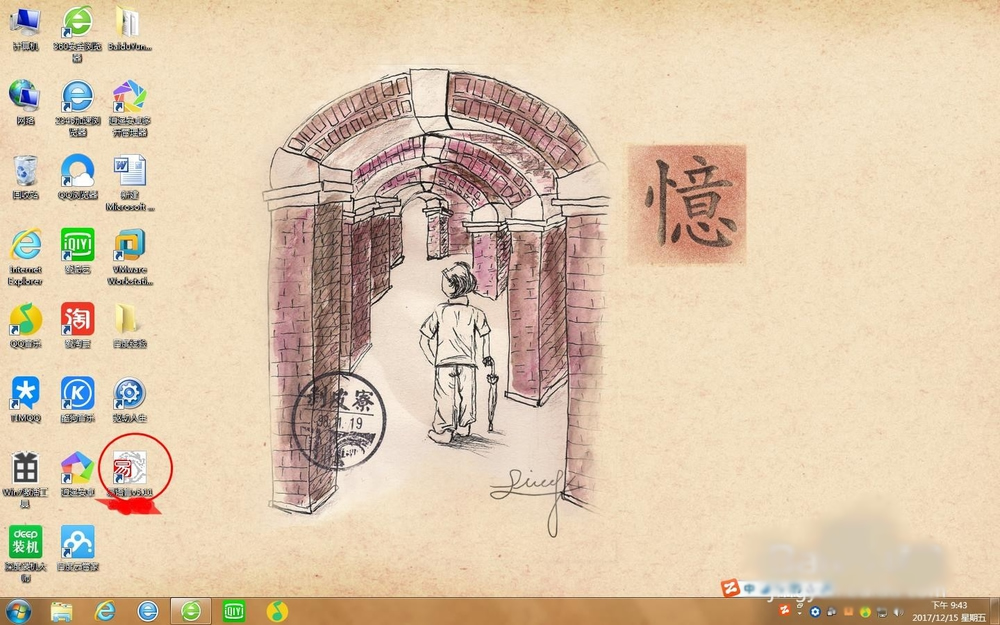1000x625 pixels.
Task: Click the volume speaker tray icon
Action: [898, 611]
